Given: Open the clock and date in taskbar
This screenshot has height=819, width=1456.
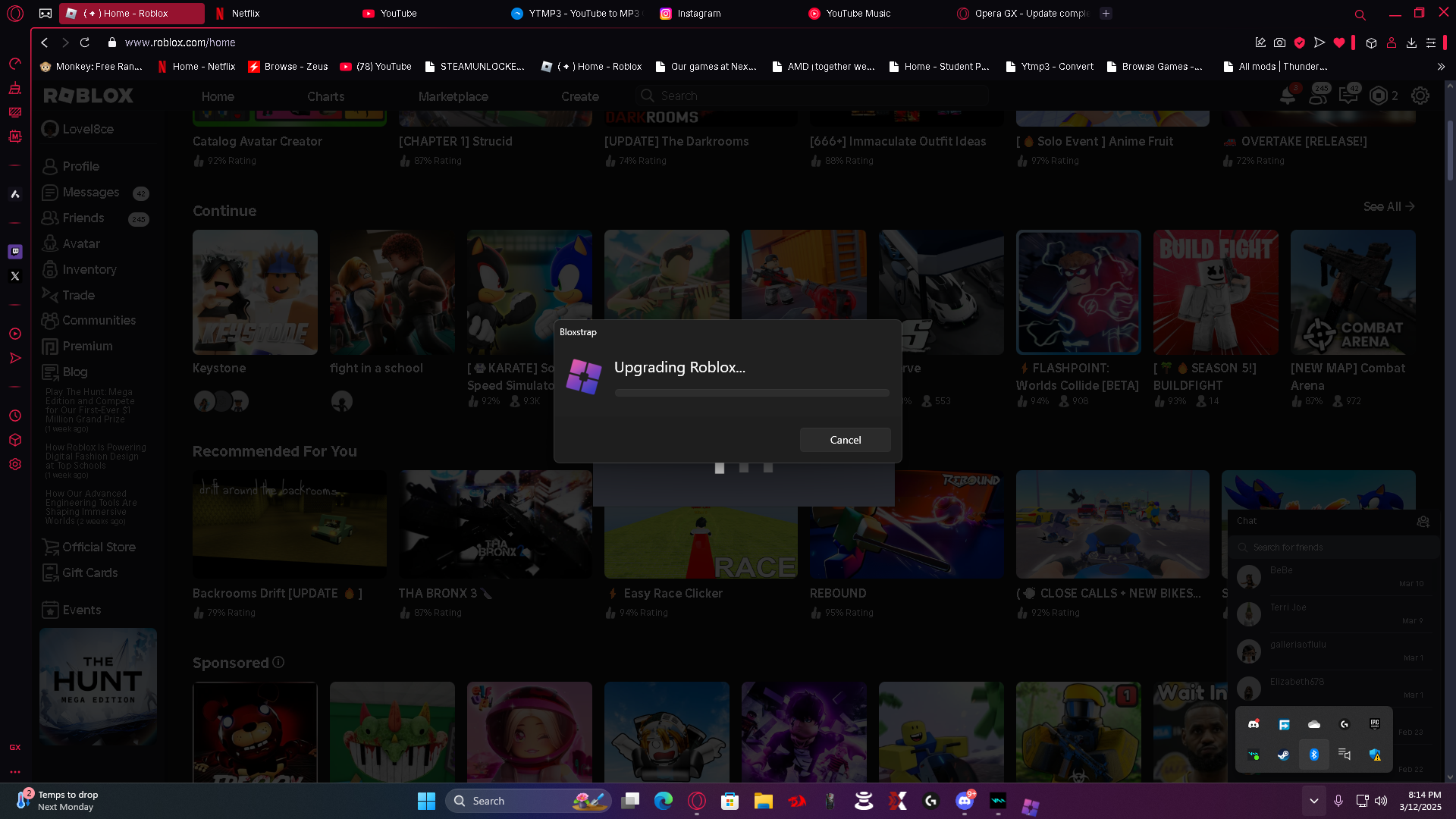Looking at the screenshot, I should point(1420,801).
